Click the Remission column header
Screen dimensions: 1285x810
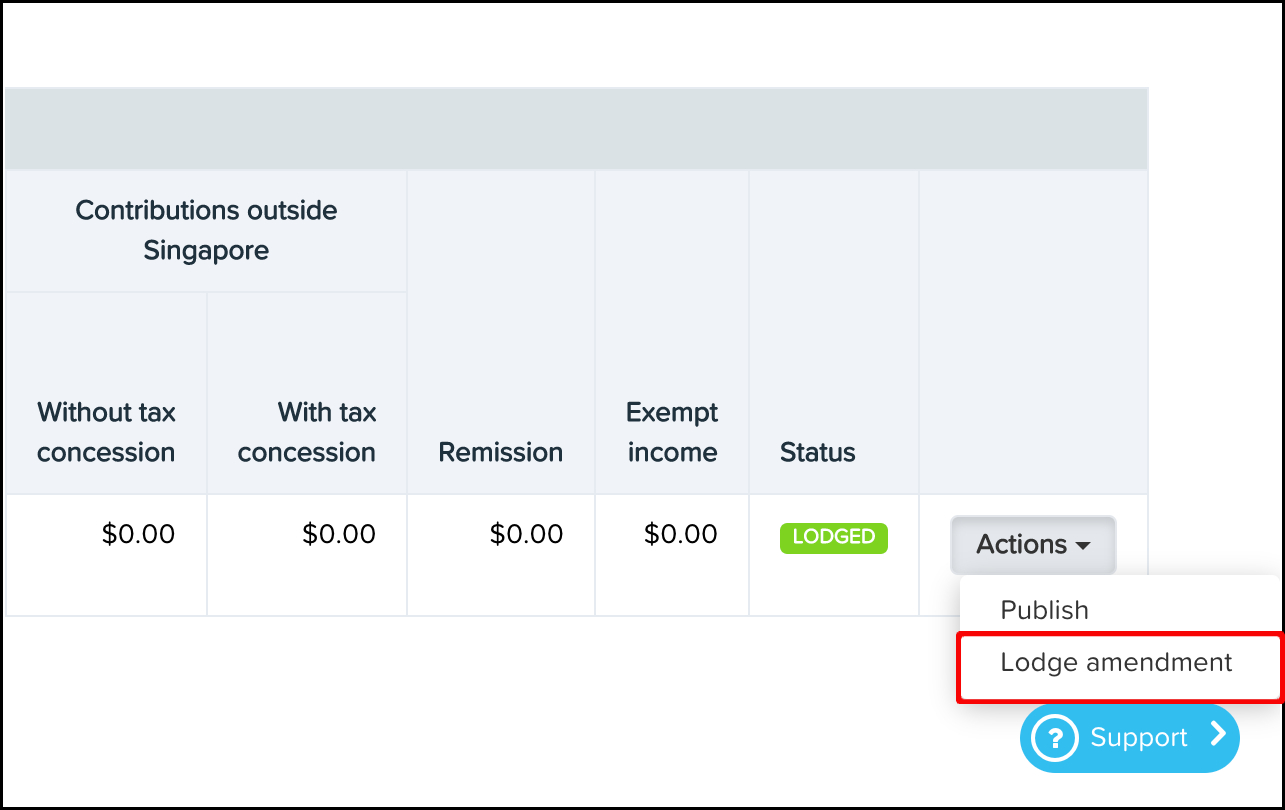(x=500, y=452)
